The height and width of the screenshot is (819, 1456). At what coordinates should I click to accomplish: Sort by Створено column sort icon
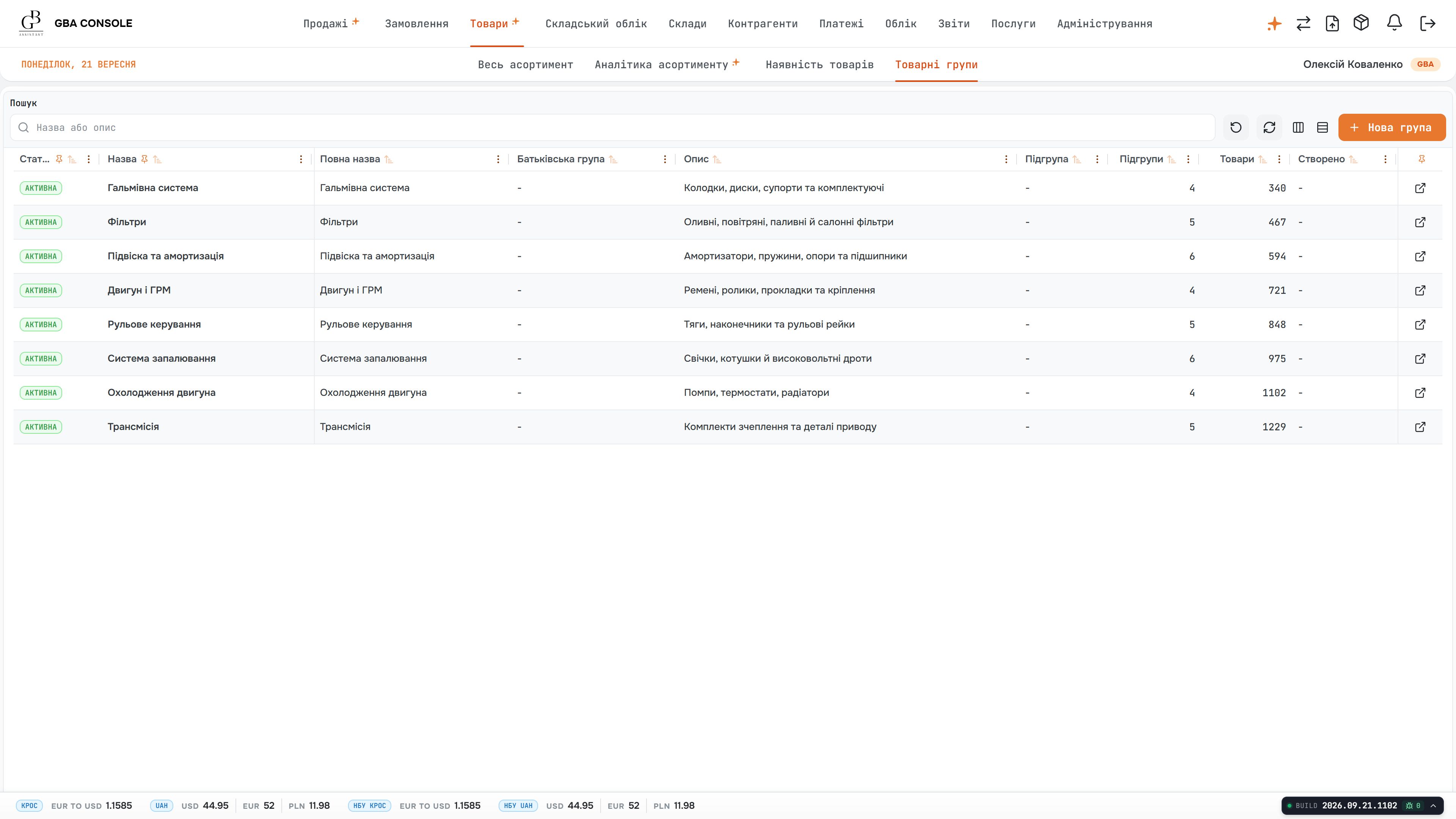pos(1352,159)
